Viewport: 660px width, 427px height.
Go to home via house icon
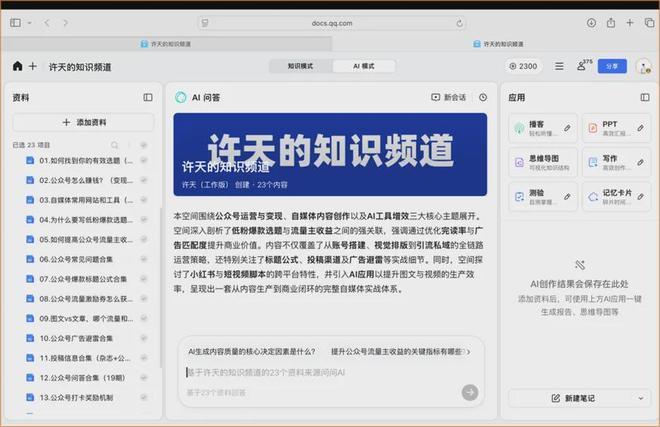point(17,66)
